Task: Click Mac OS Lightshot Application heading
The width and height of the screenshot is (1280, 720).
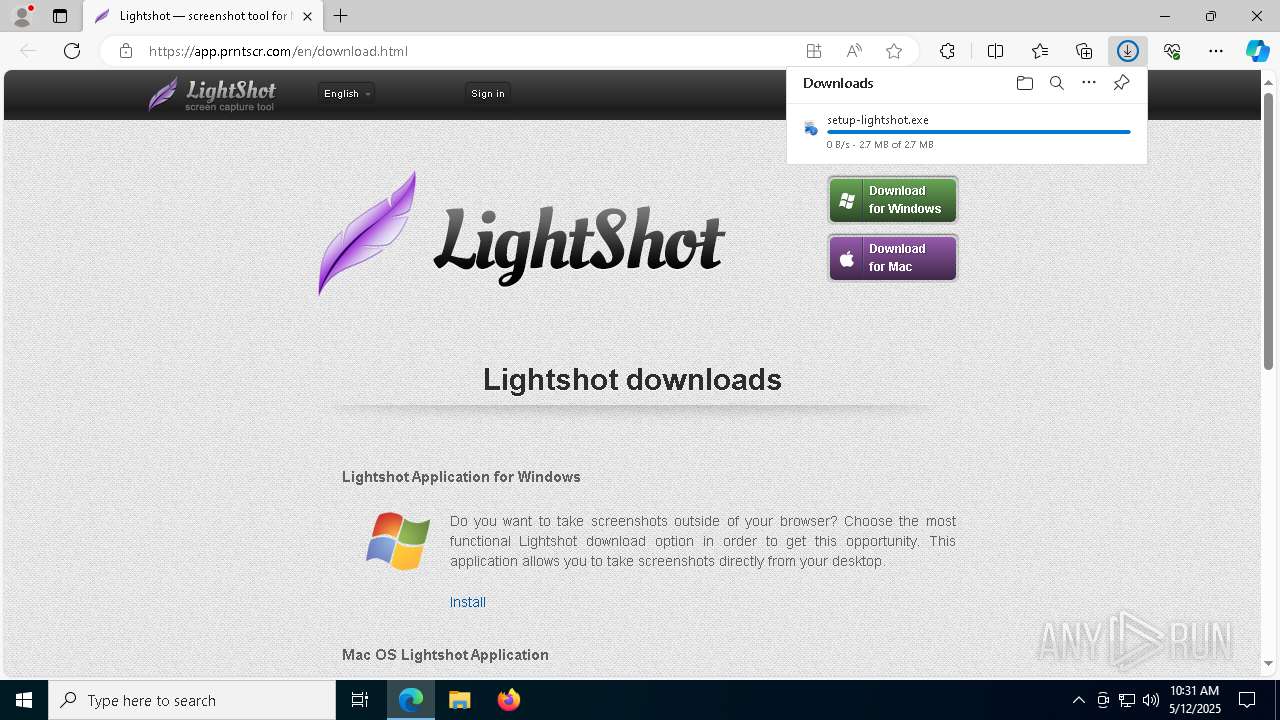Action: [x=445, y=655]
